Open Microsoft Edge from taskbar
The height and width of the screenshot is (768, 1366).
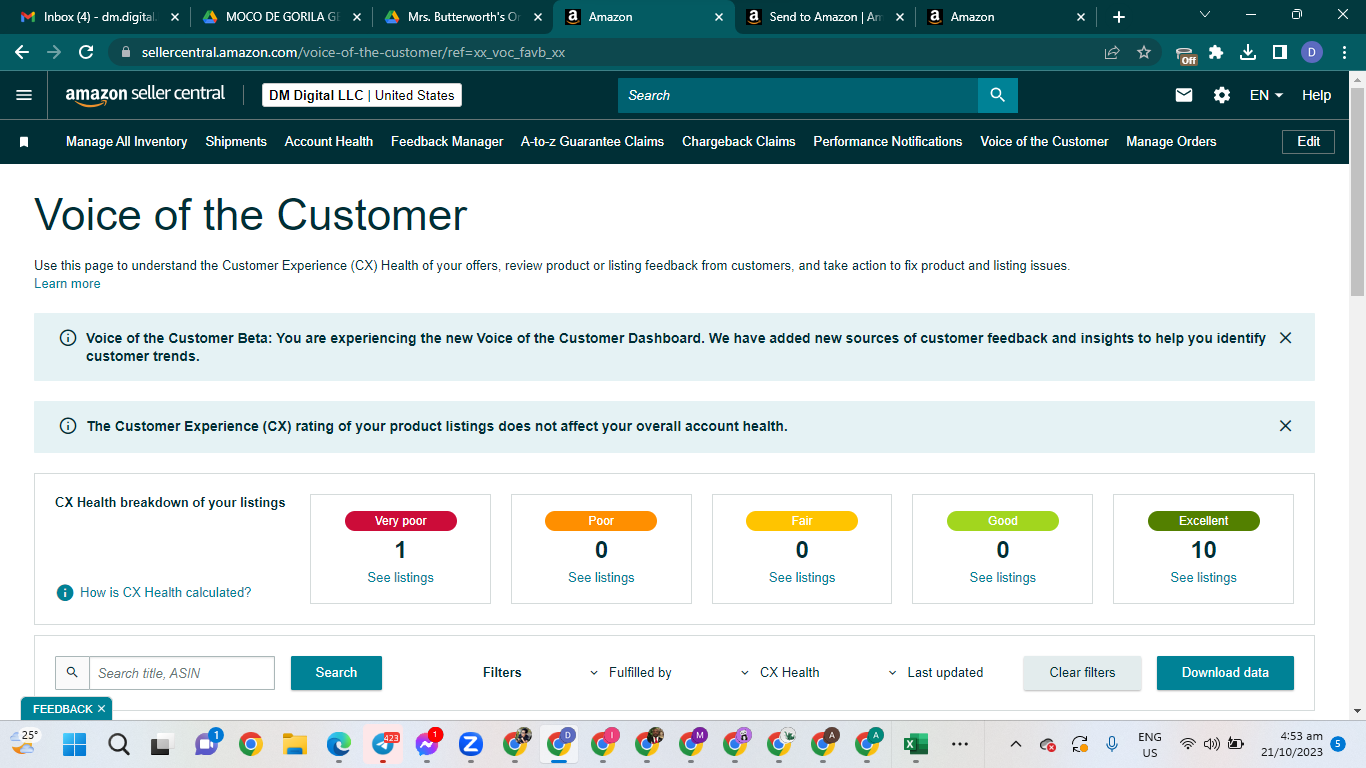(x=339, y=744)
